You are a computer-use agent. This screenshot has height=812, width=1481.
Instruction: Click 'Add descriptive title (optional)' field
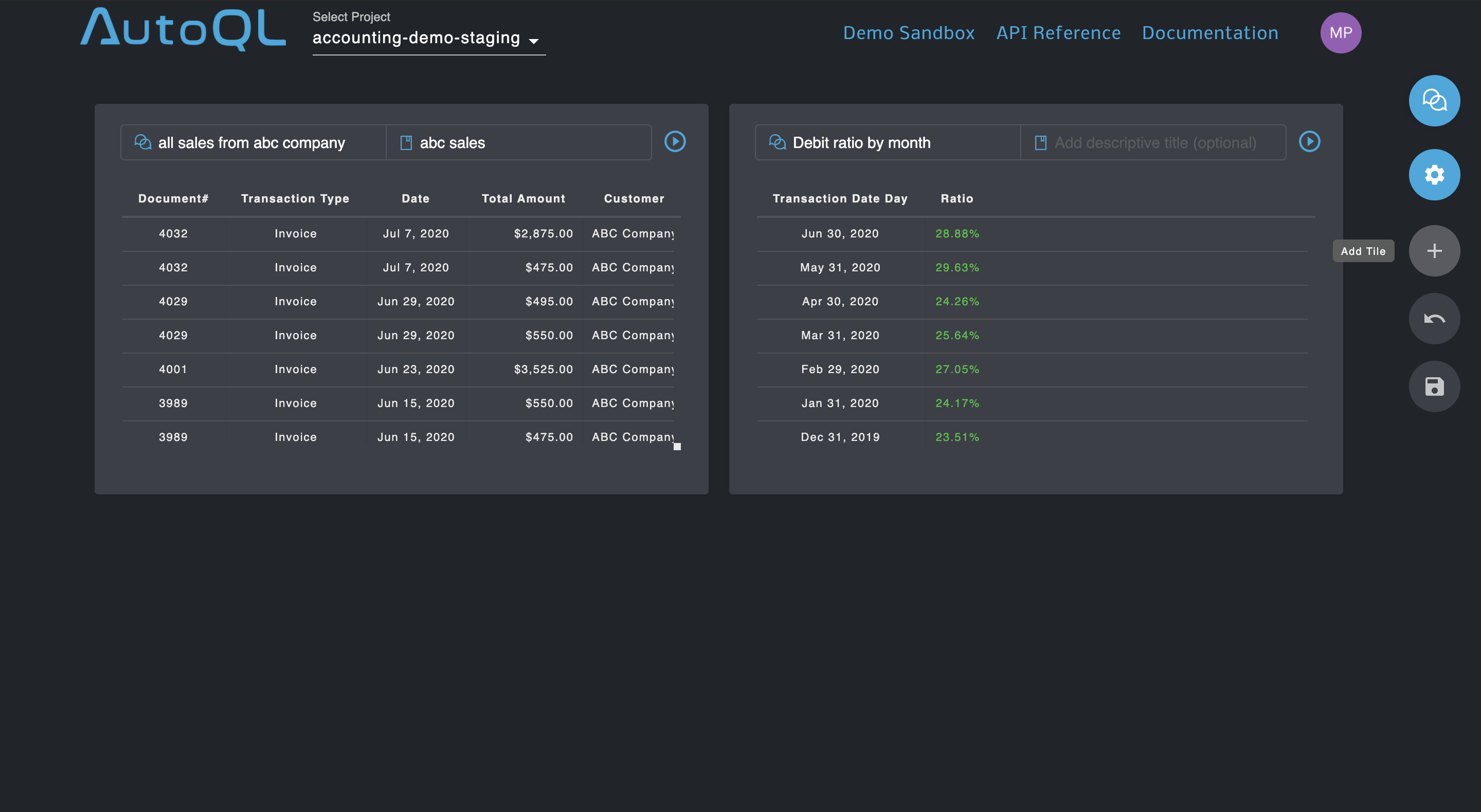click(x=1153, y=142)
